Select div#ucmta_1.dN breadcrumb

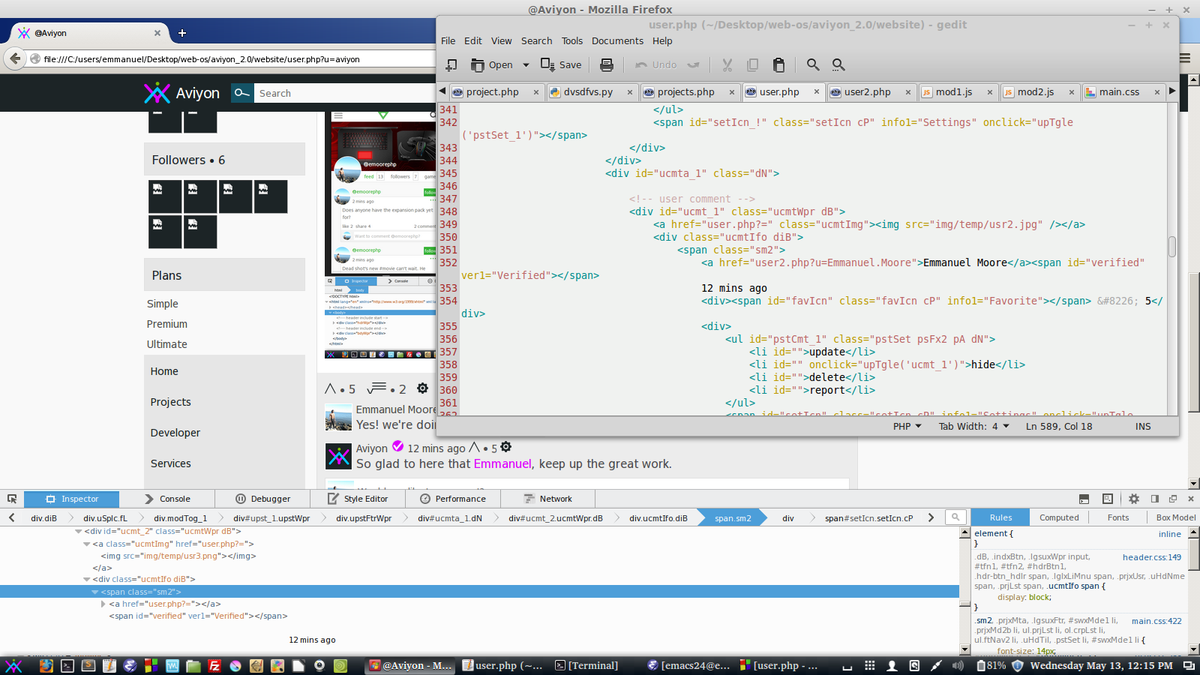click(x=449, y=518)
